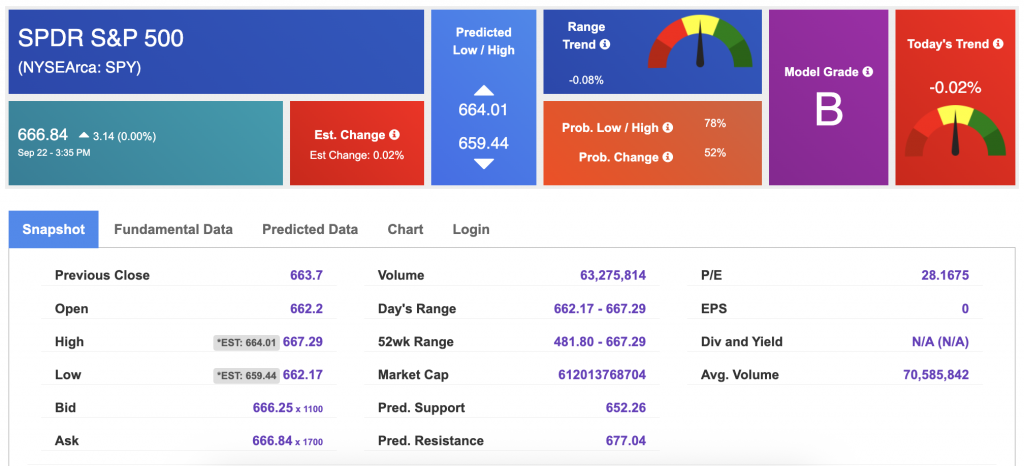1024x466 pixels.
Task: Click the up arrow above 664.01
Action: click(483, 91)
